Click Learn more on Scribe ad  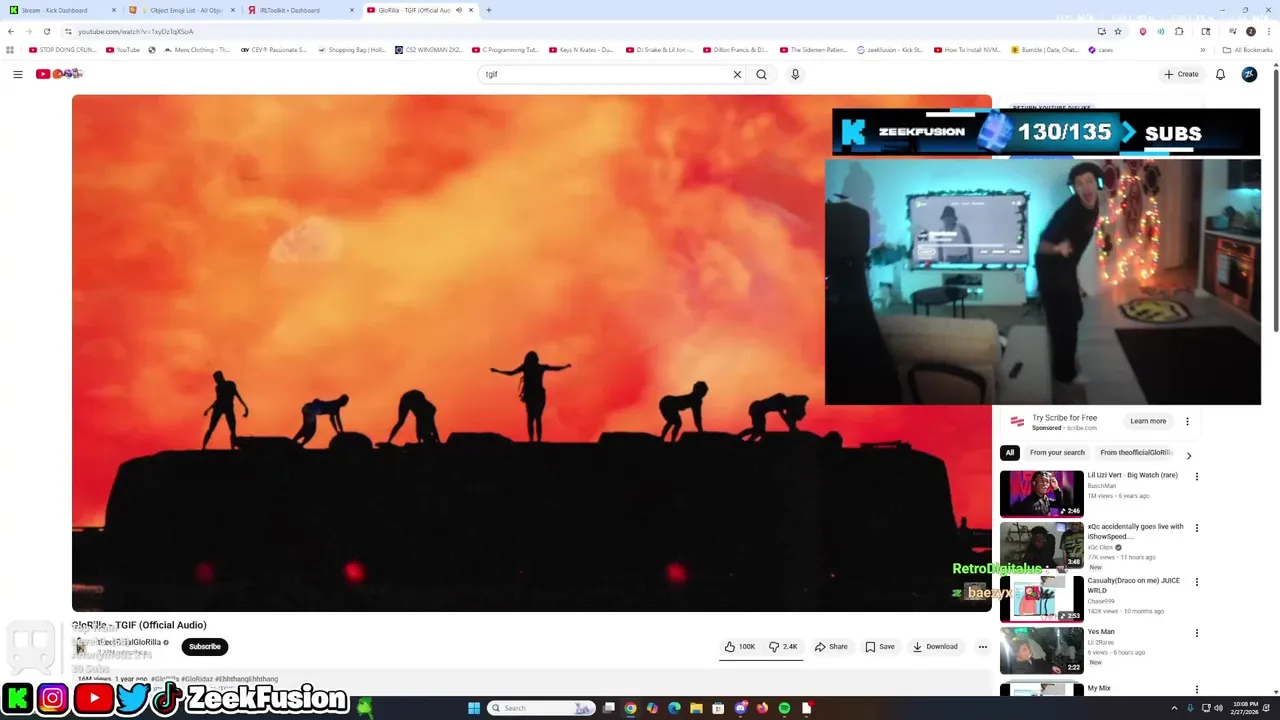pos(1148,421)
